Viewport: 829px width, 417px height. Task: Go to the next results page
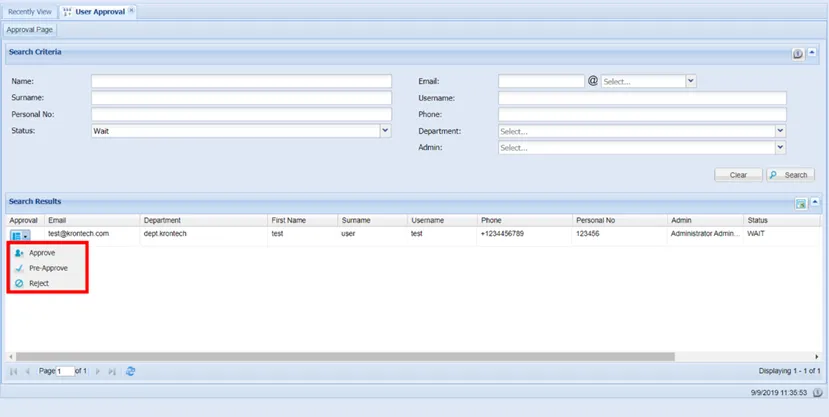click(98, 372)
